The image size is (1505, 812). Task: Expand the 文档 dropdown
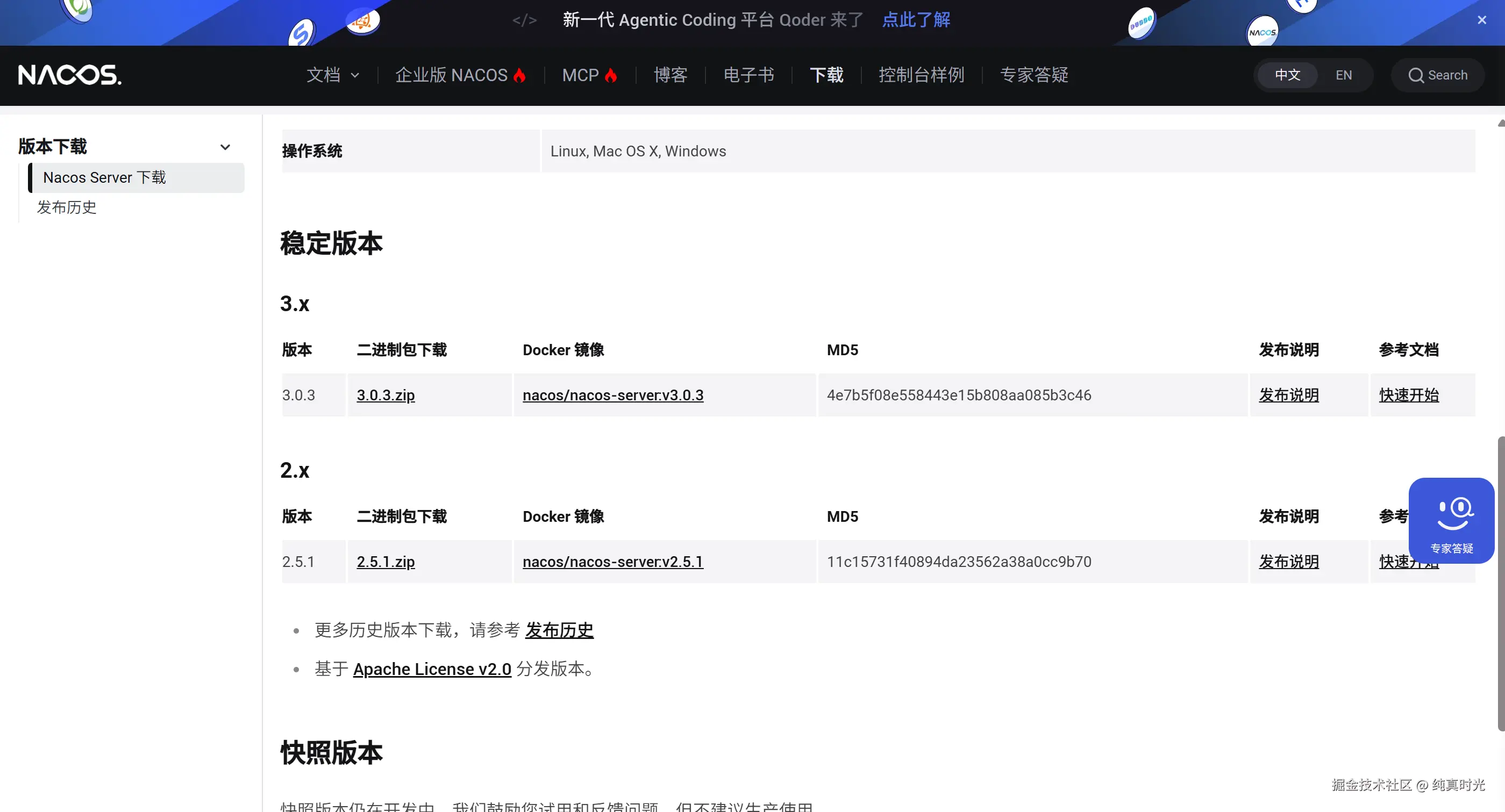[332, 75]
